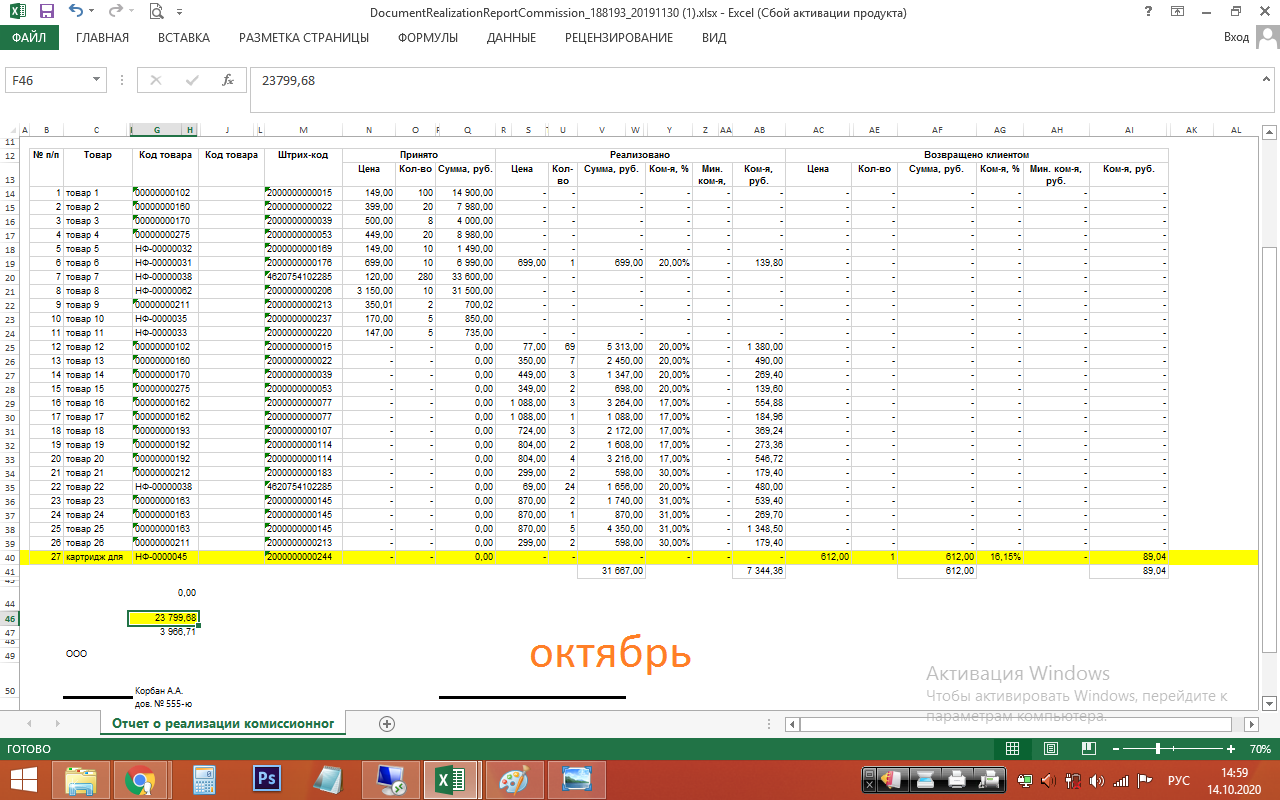
Task: Open Calculator from taskbar
Action: [x=204, y=780]
